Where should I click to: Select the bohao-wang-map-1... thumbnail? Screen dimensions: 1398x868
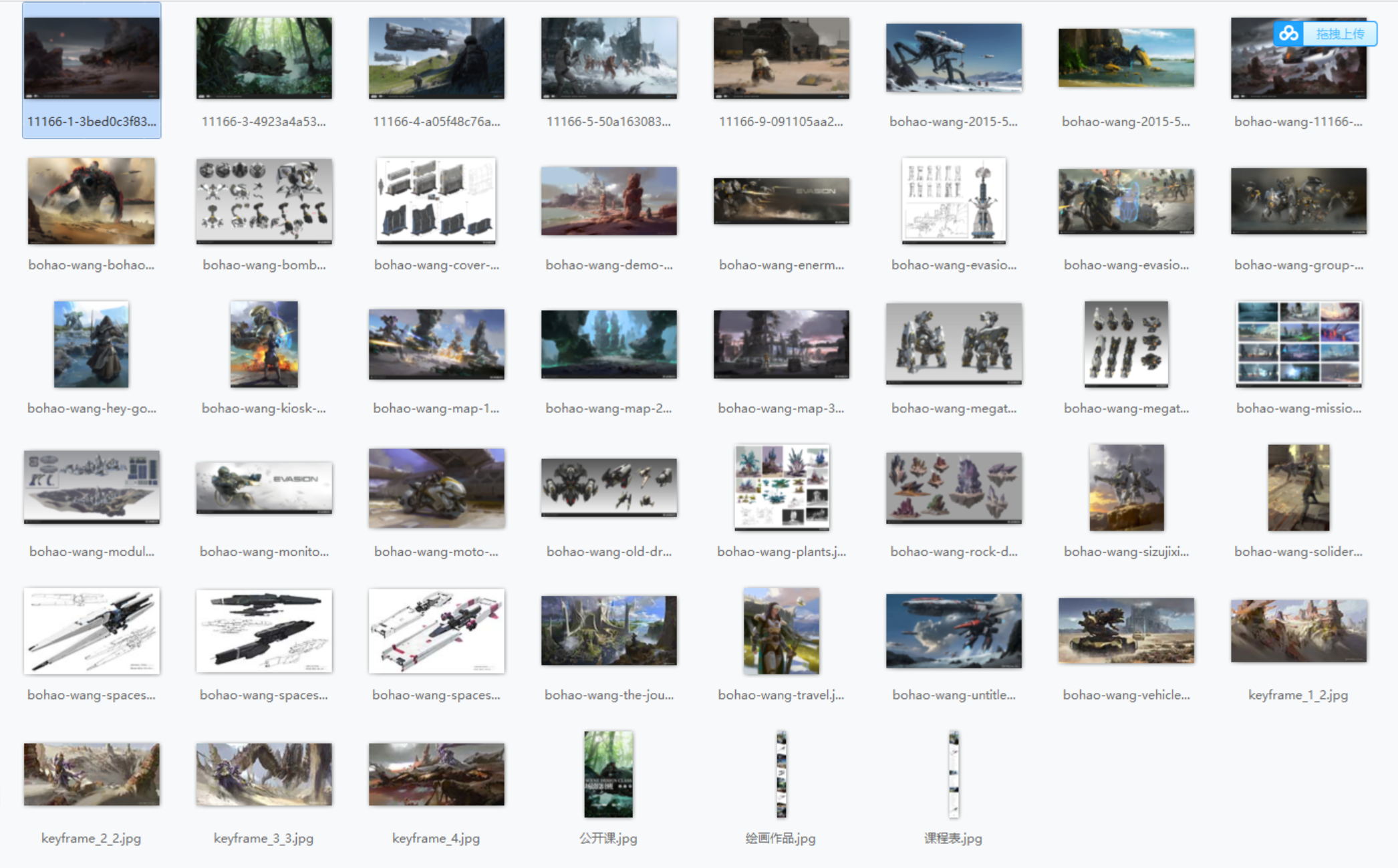click(x=436, y=344)
